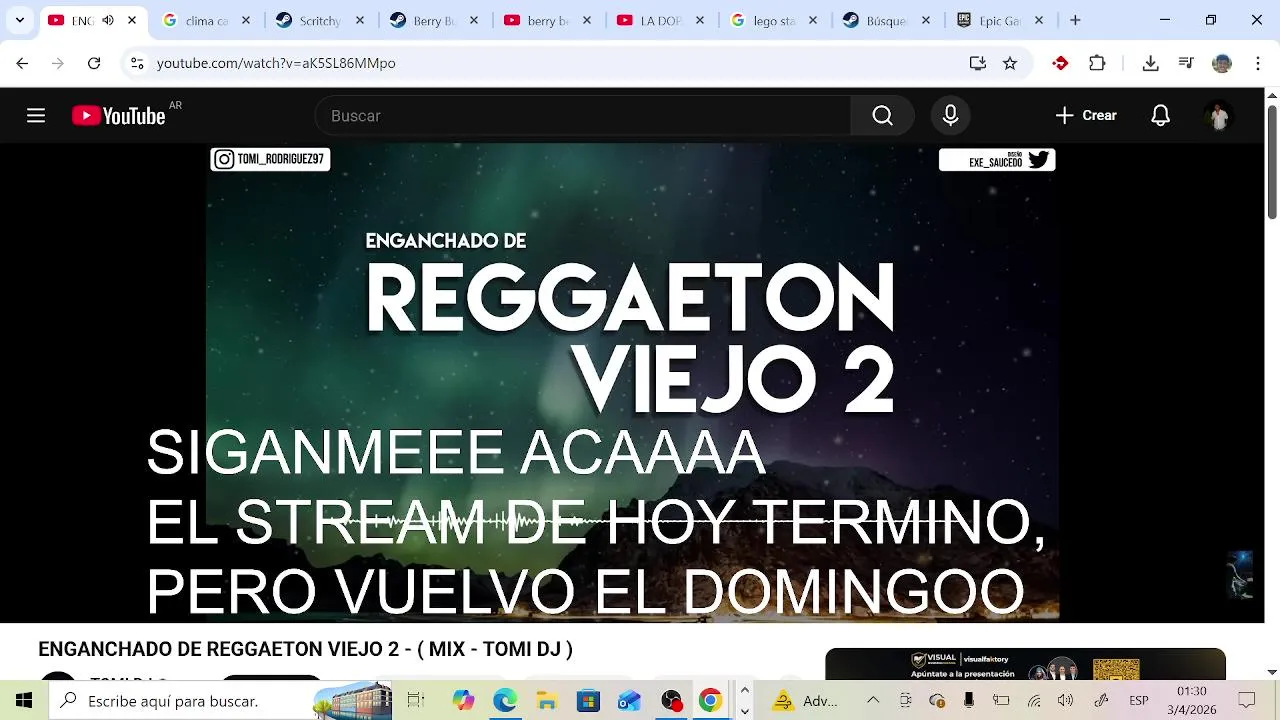
Task: Install app icon in the address bar
Action: 978,63
